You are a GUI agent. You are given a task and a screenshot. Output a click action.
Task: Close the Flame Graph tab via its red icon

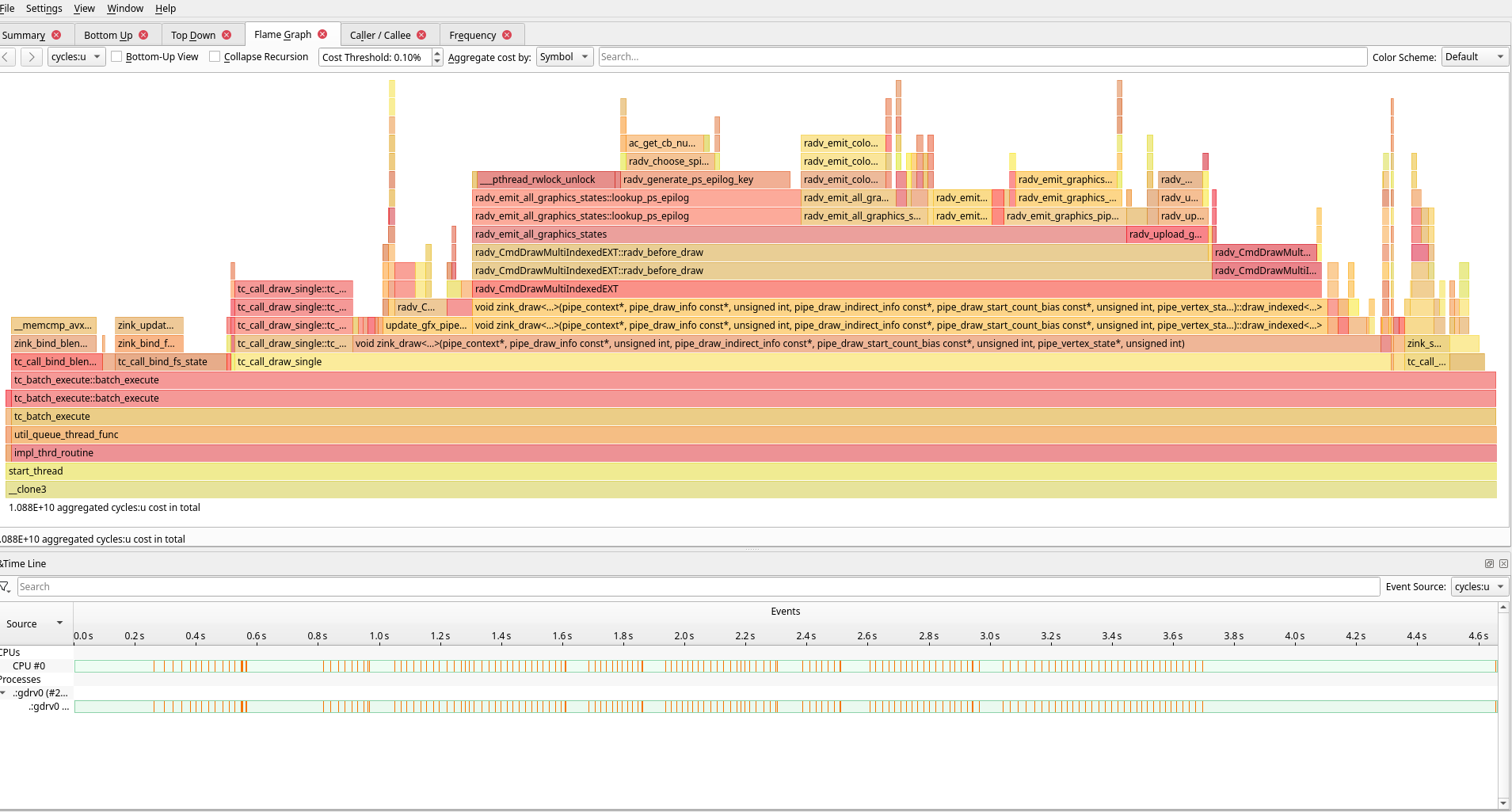pyautogui.click(x=322, y=34)
